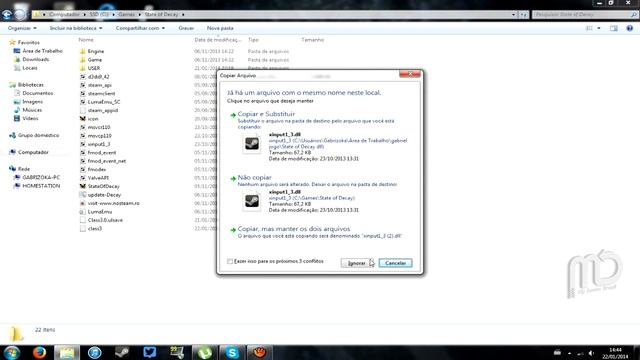This screenshot has width=640, height=360.
Task: Click Steam file icon under Não copiar
Action: [251, 201]
